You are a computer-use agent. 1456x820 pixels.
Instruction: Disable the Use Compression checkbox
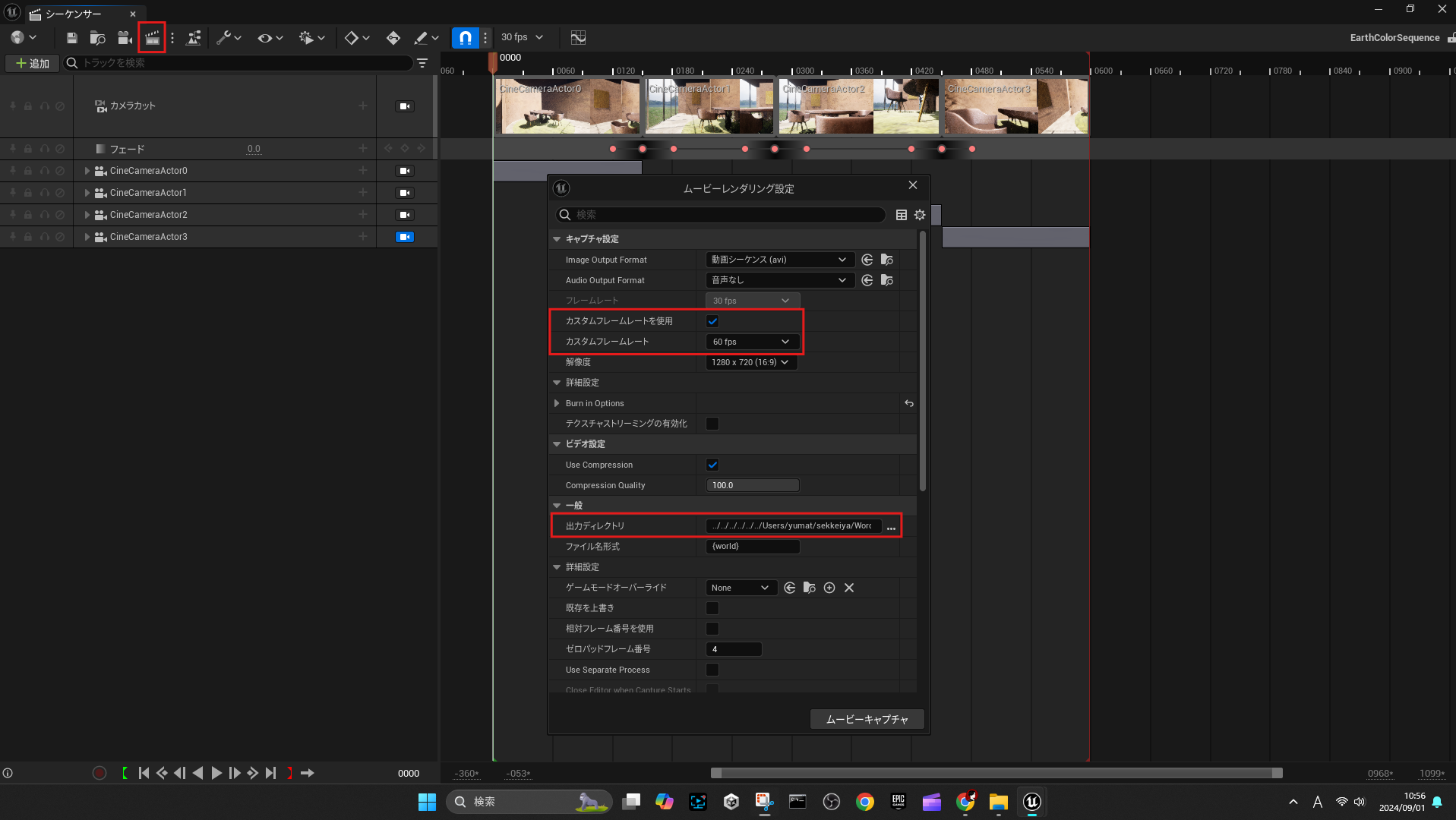(x=712, y=465)
